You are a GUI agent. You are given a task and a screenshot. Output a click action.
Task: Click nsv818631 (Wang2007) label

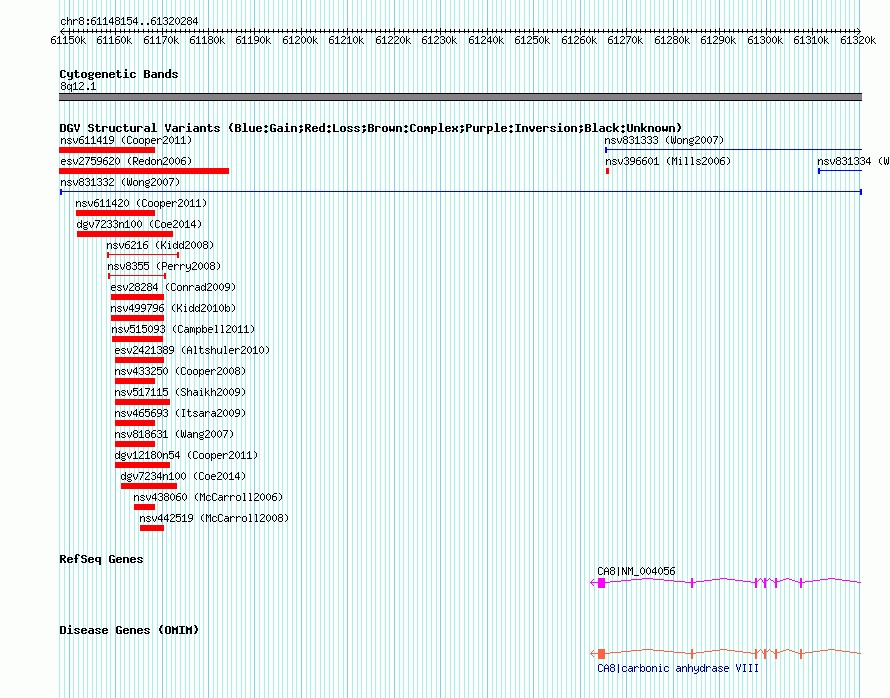174,434
